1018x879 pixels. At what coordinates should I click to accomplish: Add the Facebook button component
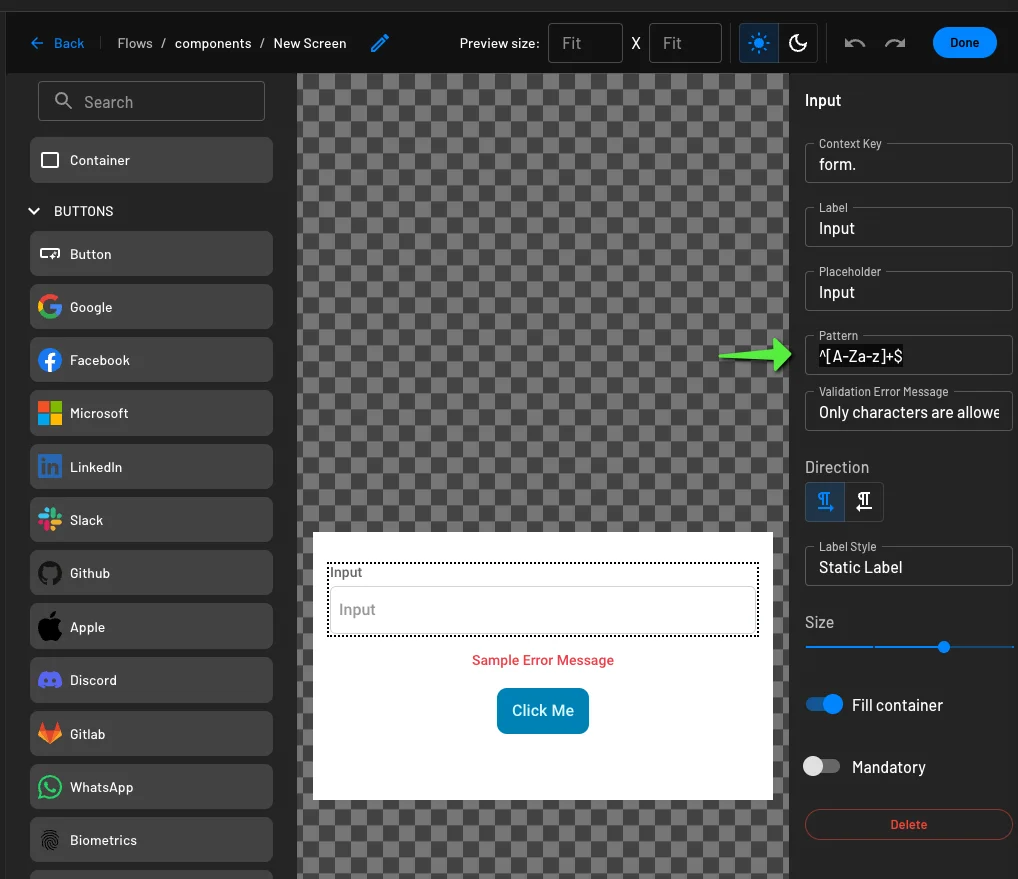pos(151,360)
